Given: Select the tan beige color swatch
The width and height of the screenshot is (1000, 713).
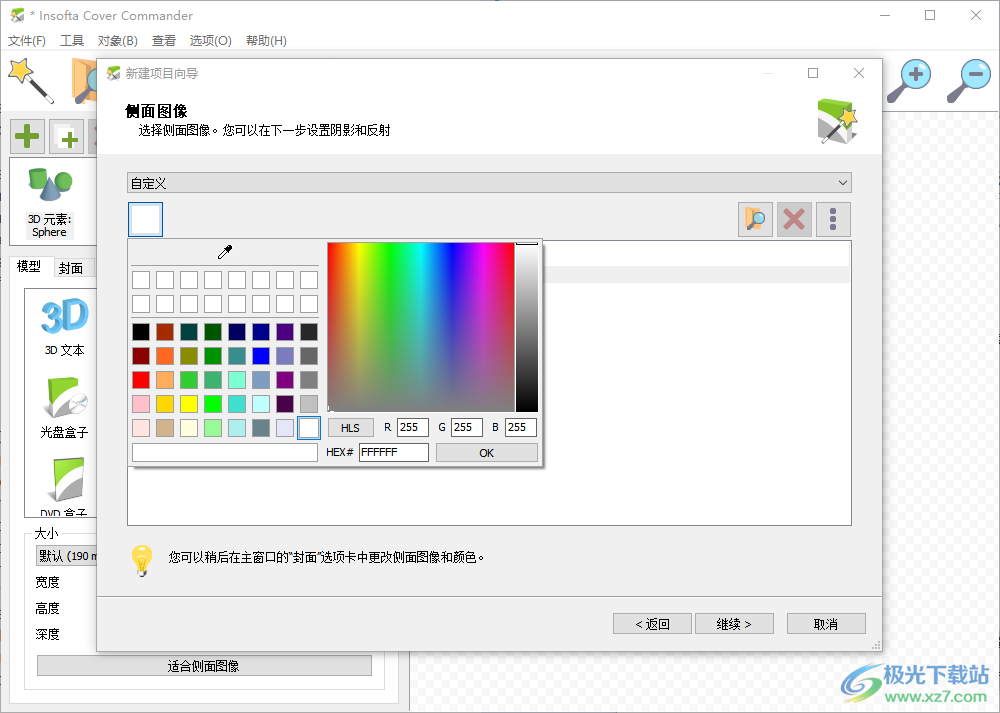Looking at the screenshot, I should pyautogui.click(x=165, y=428).
